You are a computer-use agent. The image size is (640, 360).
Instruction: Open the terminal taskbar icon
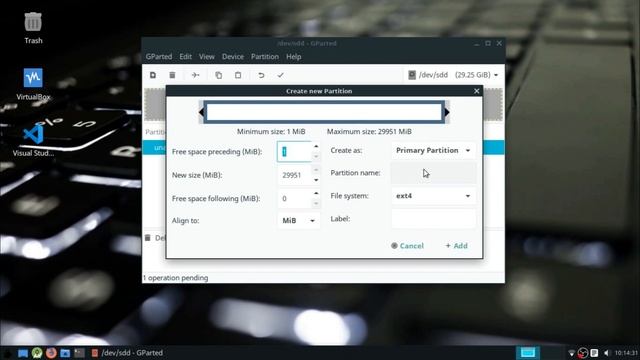pos(79,353)
